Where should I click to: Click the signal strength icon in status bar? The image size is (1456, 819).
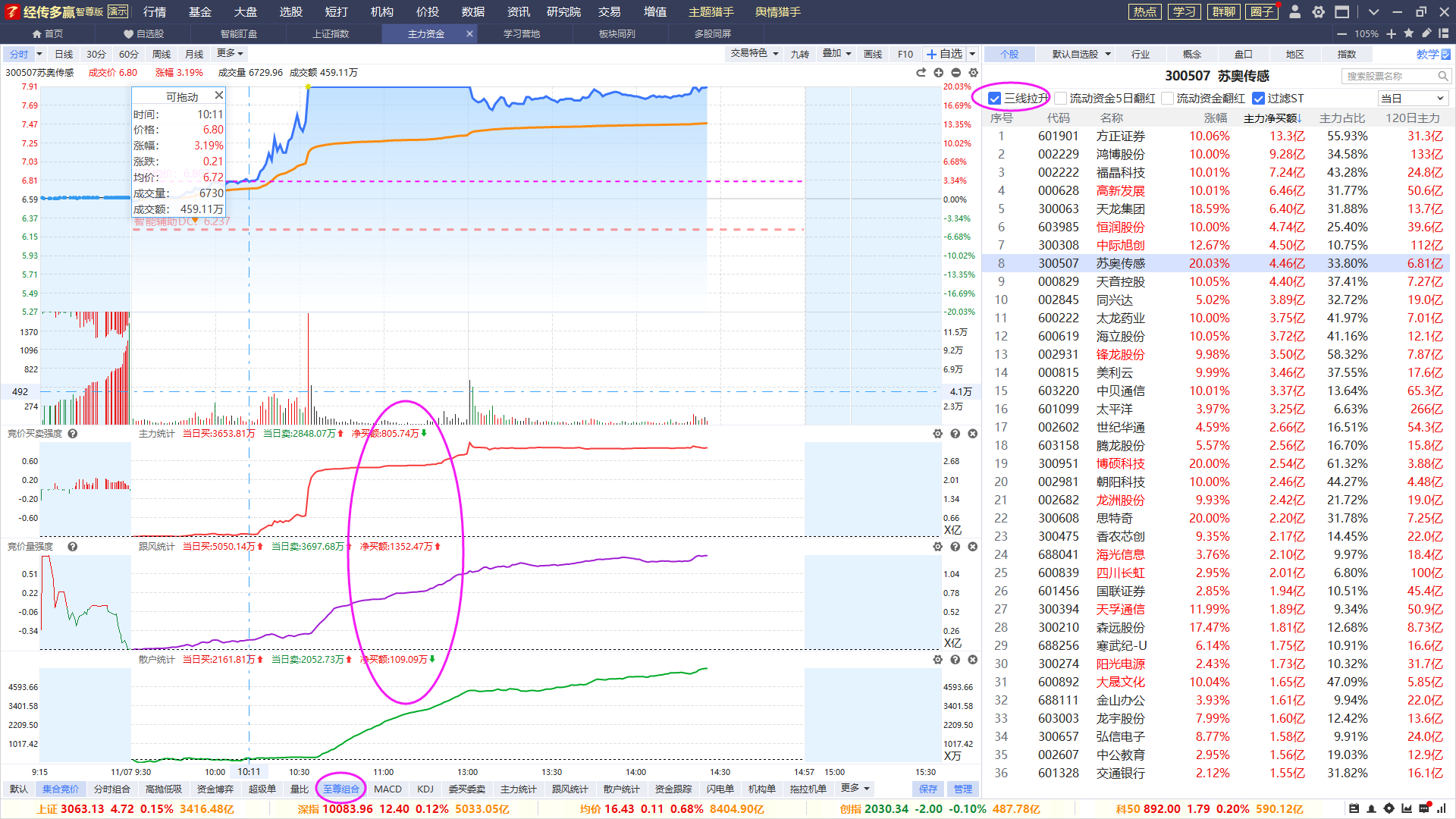coord(1442,808)
